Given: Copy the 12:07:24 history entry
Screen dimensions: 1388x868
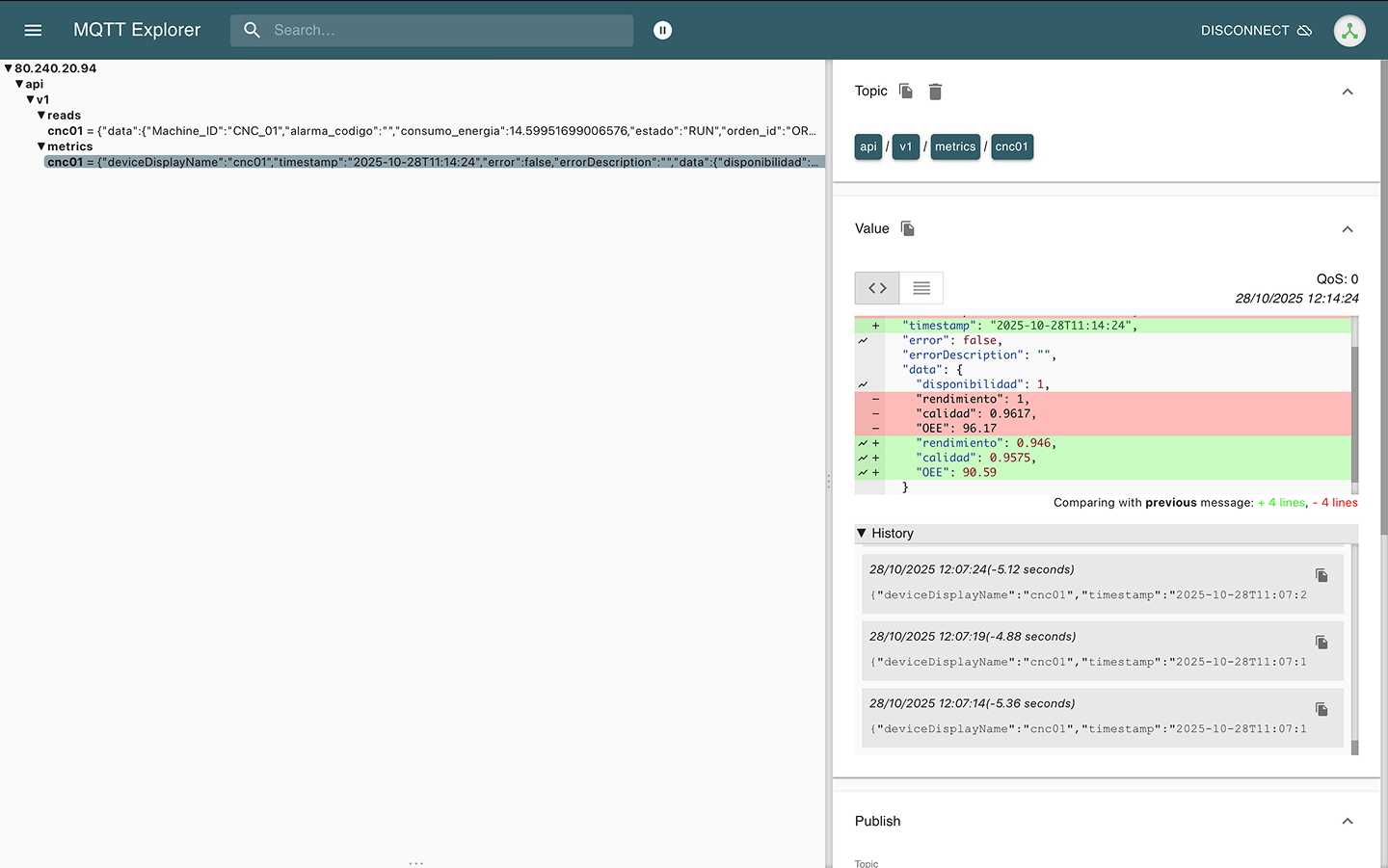Looking at the screenshot, I should coord(1321,575).
